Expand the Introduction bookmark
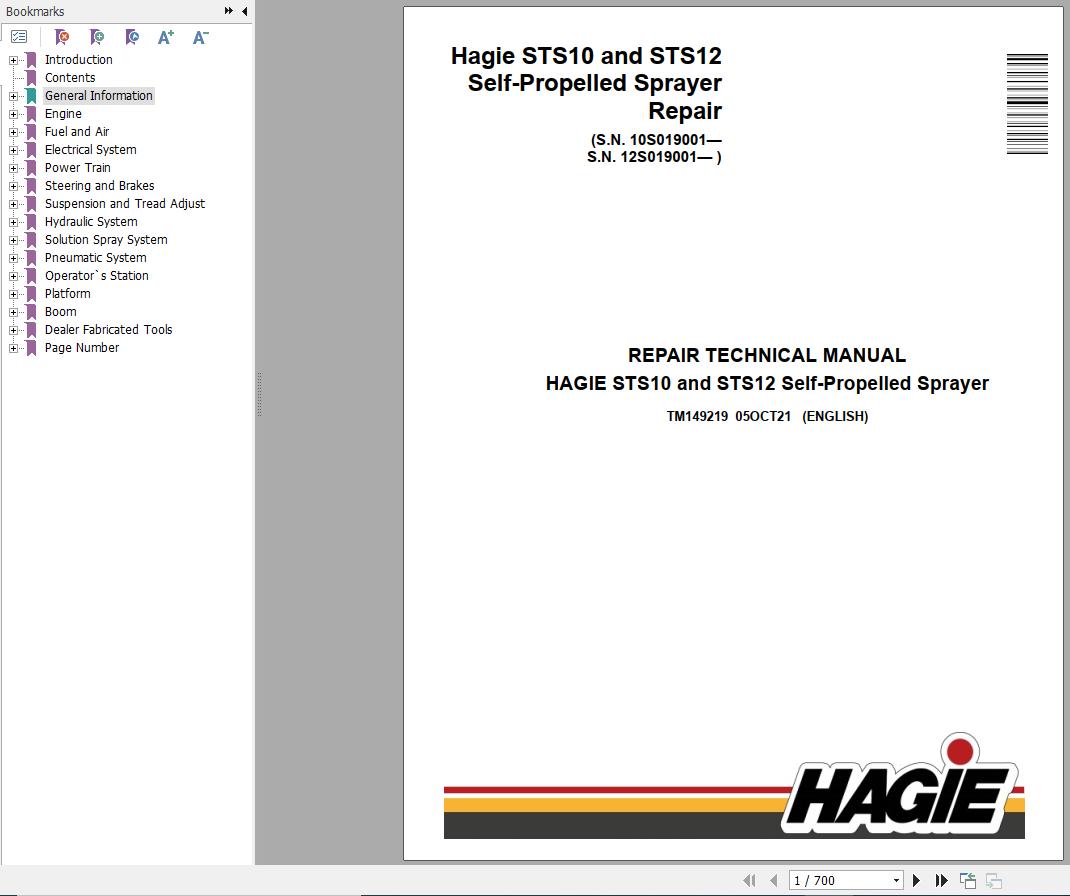Screen dimensions: 1070x896 click(x=13, y=60)
